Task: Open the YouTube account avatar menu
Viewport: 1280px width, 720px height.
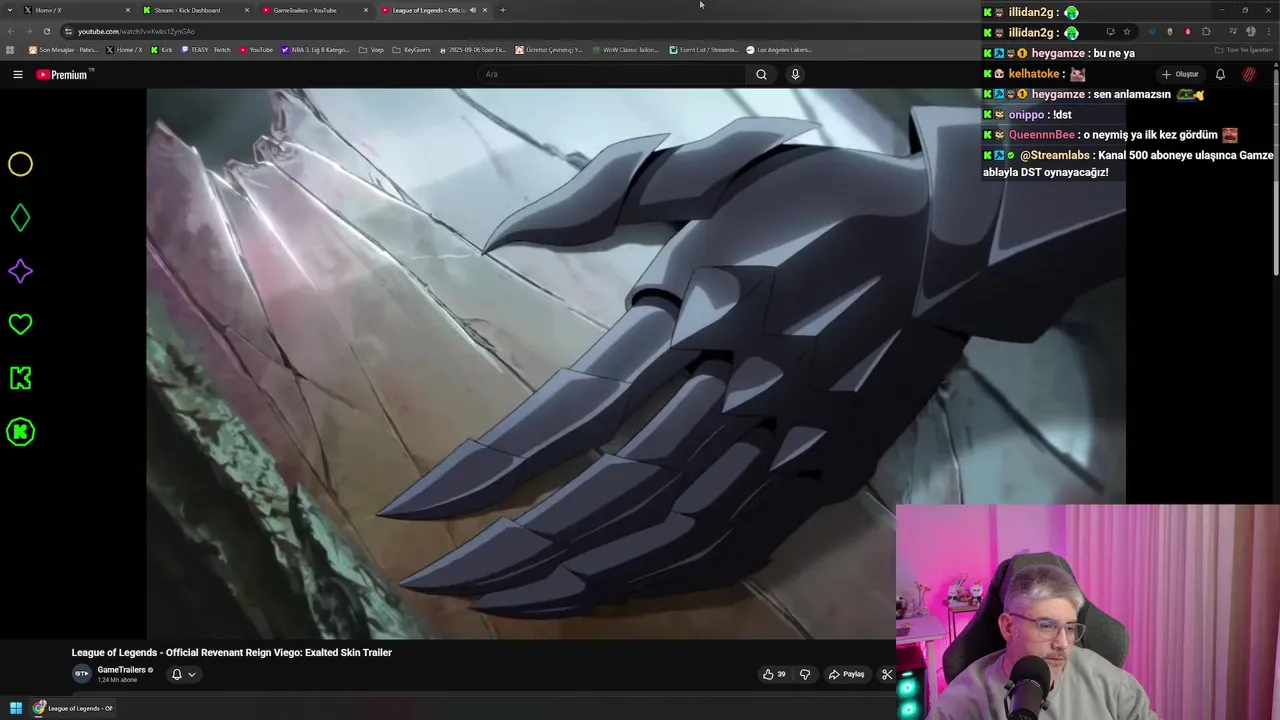Action: [1249, 74]
